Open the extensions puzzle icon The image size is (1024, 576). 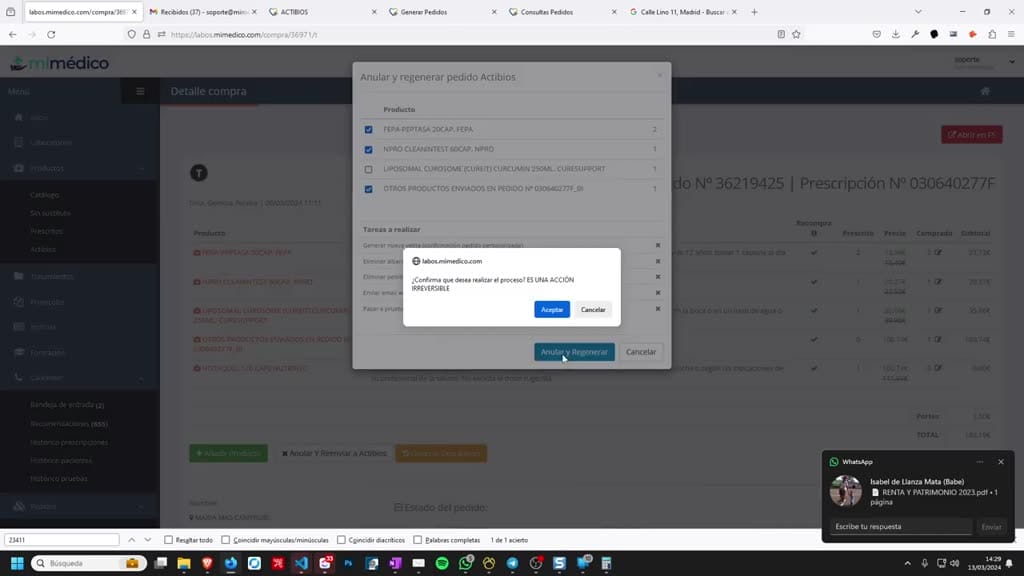992,35
